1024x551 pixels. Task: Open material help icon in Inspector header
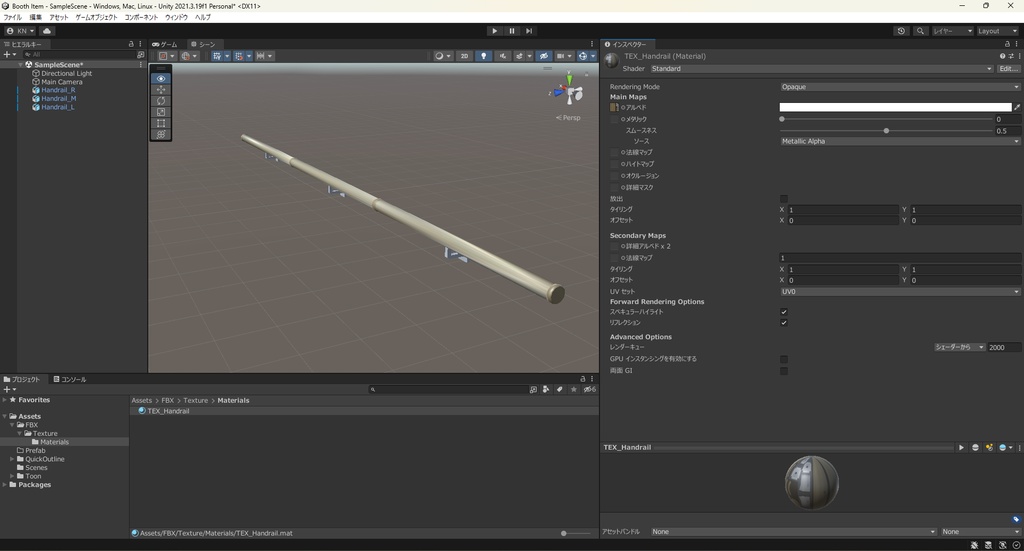(x=1002, y=56)
